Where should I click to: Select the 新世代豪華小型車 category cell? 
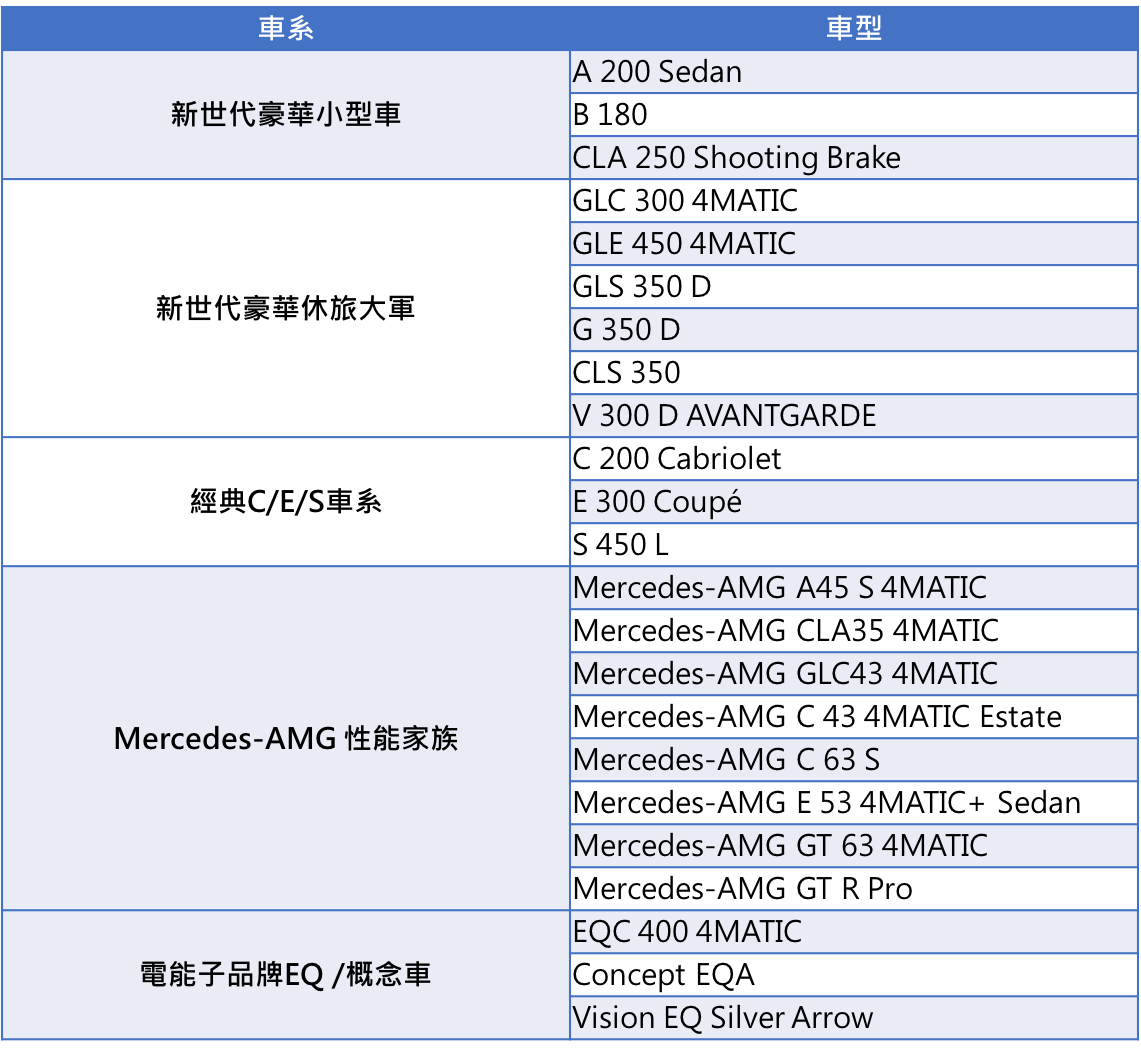coord(285,114)
